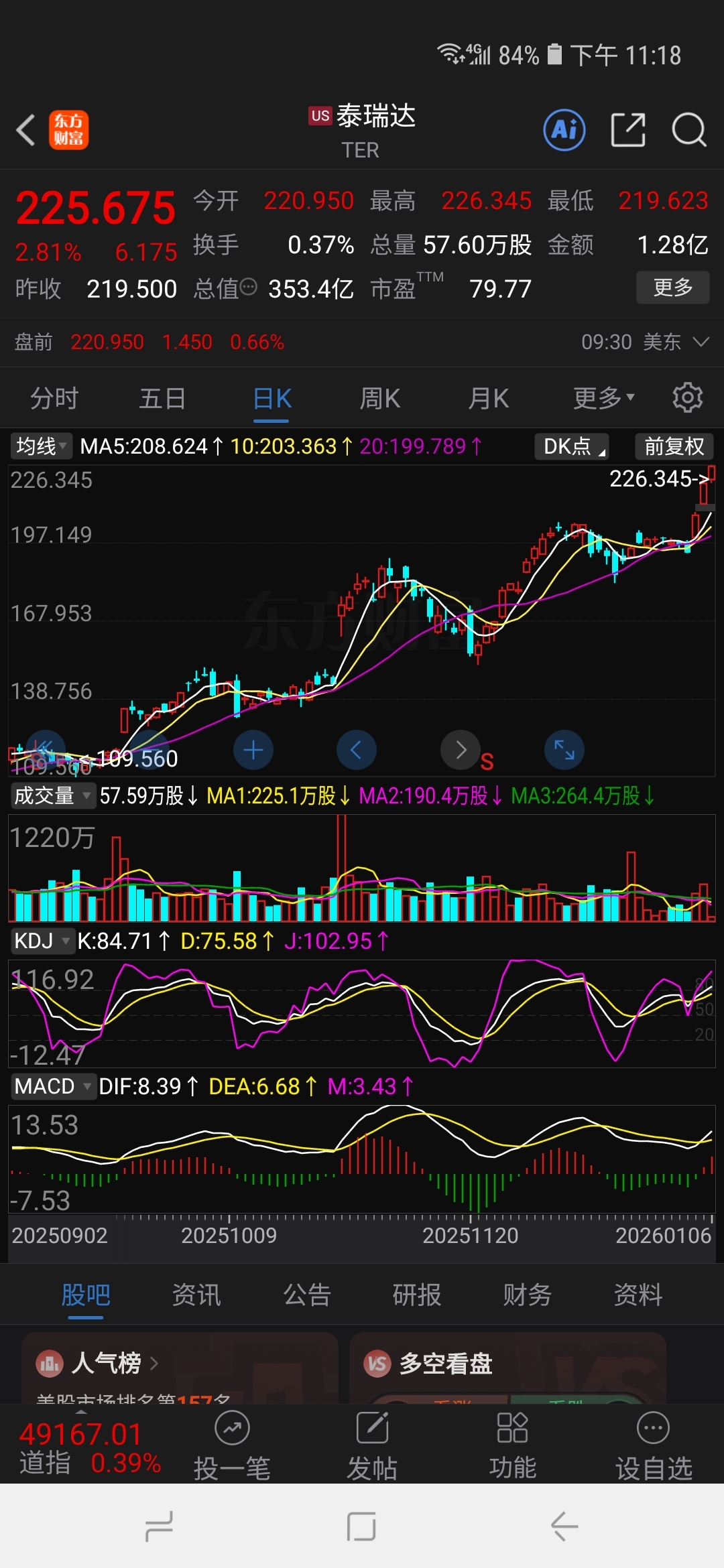Screen dimensions: 724x1568
Task: Tap the DIF:8.39 MACD value
Action: (149, 1086)
